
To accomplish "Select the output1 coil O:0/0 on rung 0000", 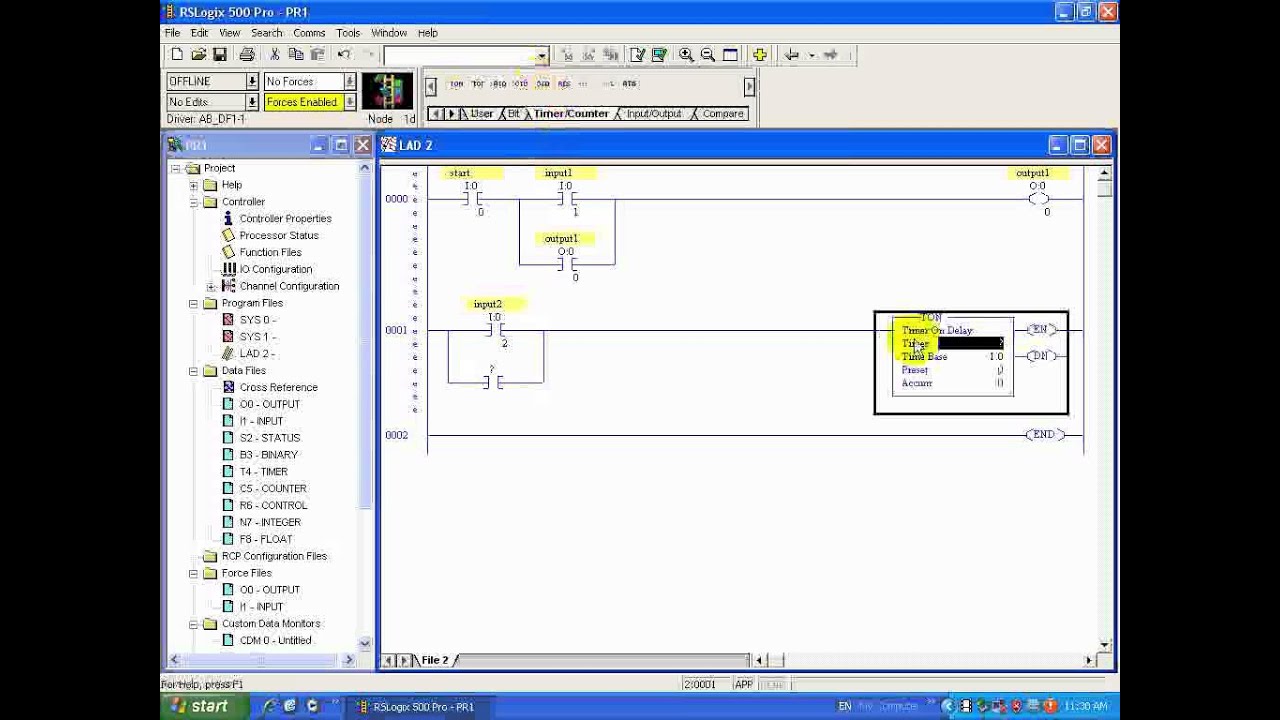I will pos(1038,199).
